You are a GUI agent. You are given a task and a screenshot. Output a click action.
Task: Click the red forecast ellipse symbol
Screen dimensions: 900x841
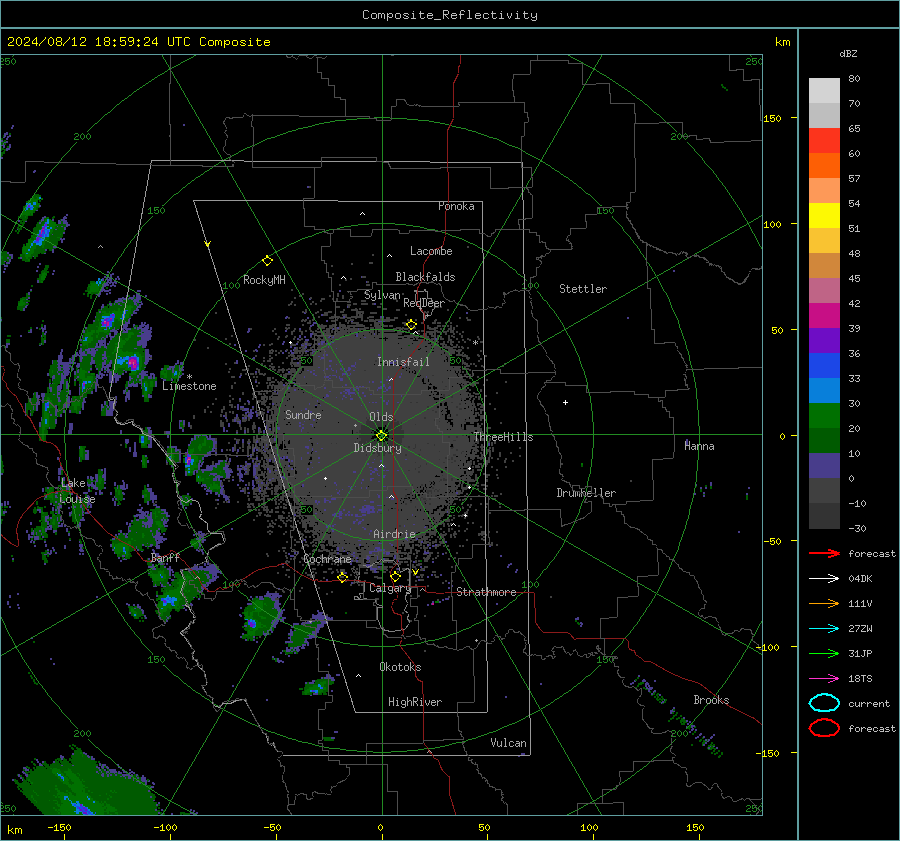(x=824, y=728)
